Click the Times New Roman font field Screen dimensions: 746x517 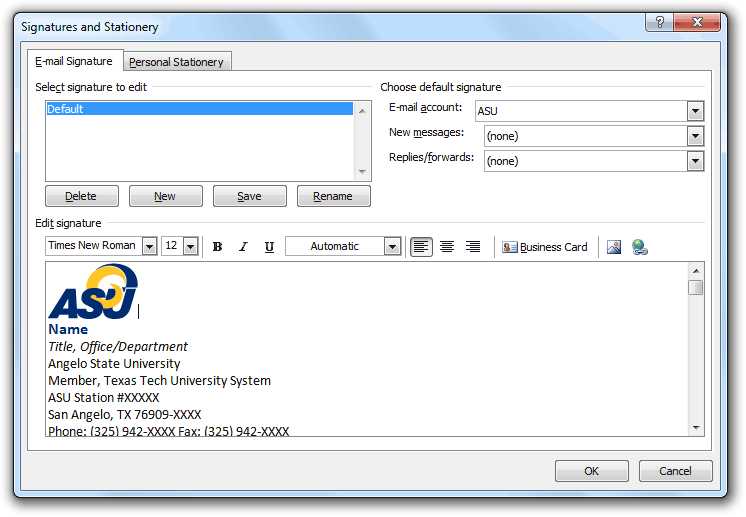pyautogui.click(x=94, y=246)
